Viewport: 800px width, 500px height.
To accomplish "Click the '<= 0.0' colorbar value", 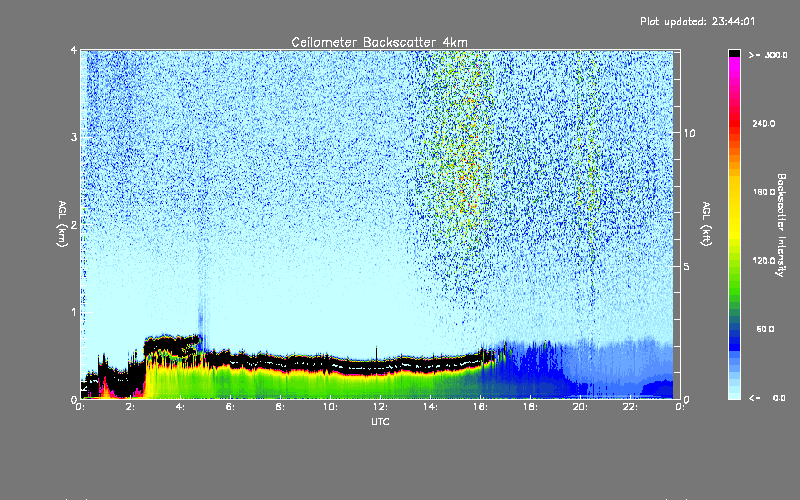I will 768,398.
